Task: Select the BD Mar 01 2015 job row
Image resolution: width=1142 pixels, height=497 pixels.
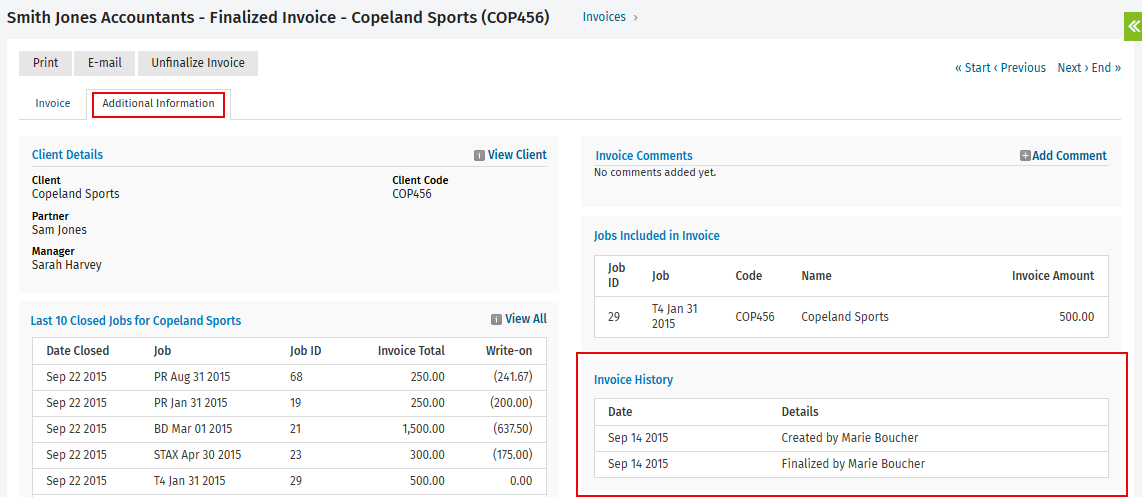Action: click(289, 428)
